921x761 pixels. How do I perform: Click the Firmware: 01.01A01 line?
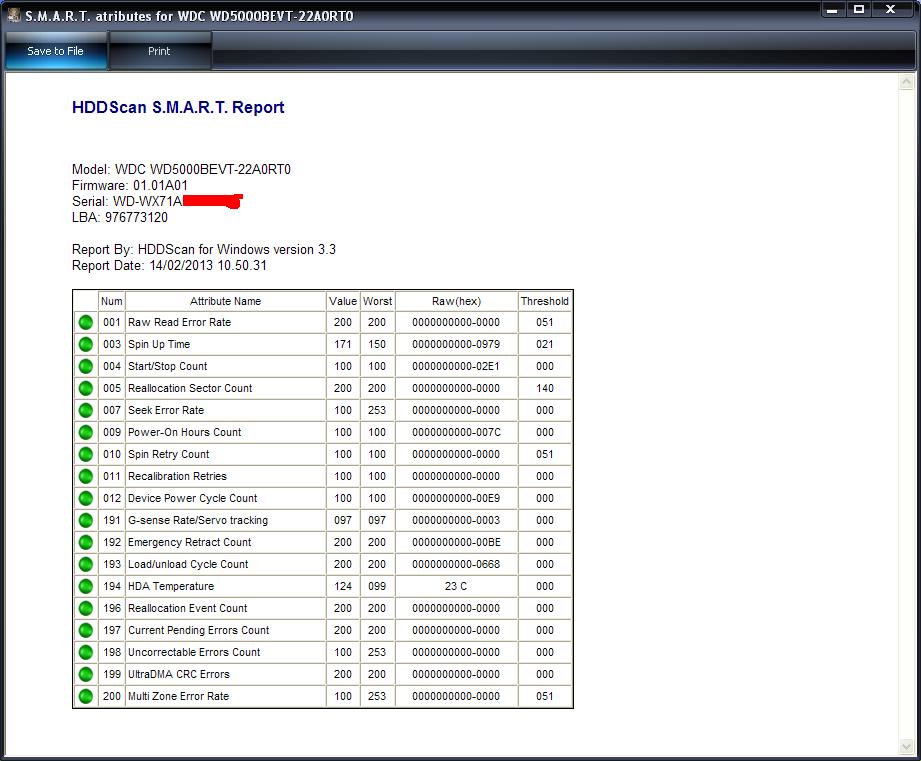[x=130, y=186]
